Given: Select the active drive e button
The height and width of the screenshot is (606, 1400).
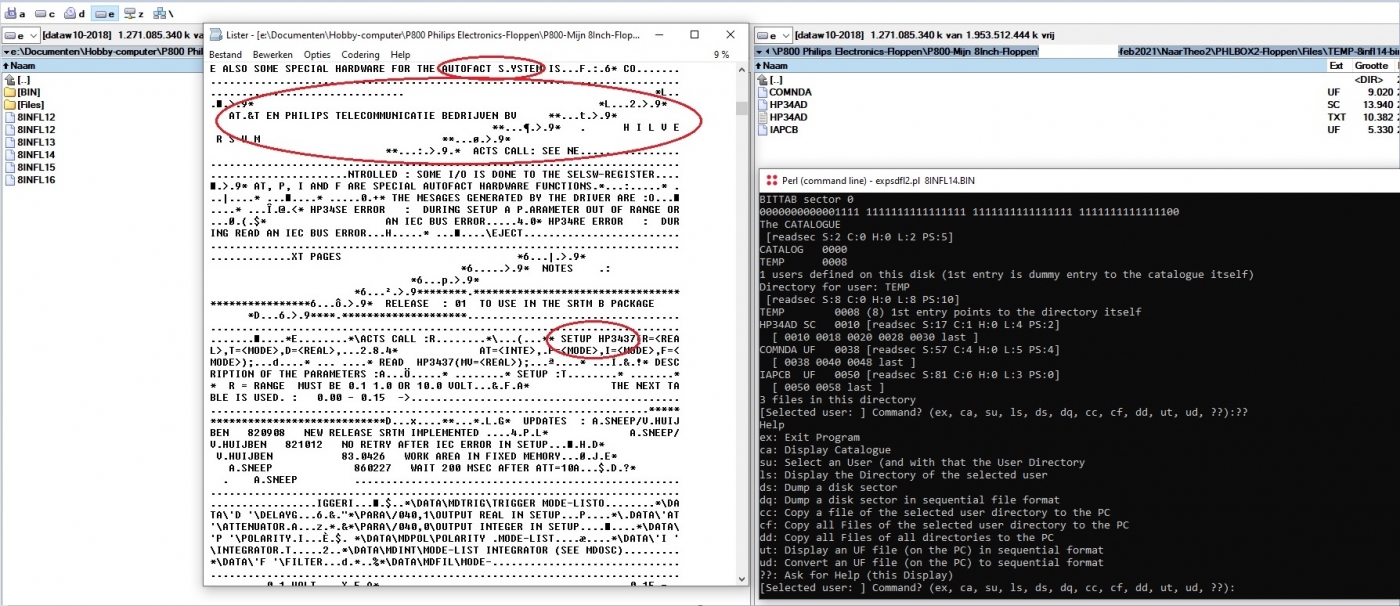Looking at the screenshot, I should tap(104, 14).
